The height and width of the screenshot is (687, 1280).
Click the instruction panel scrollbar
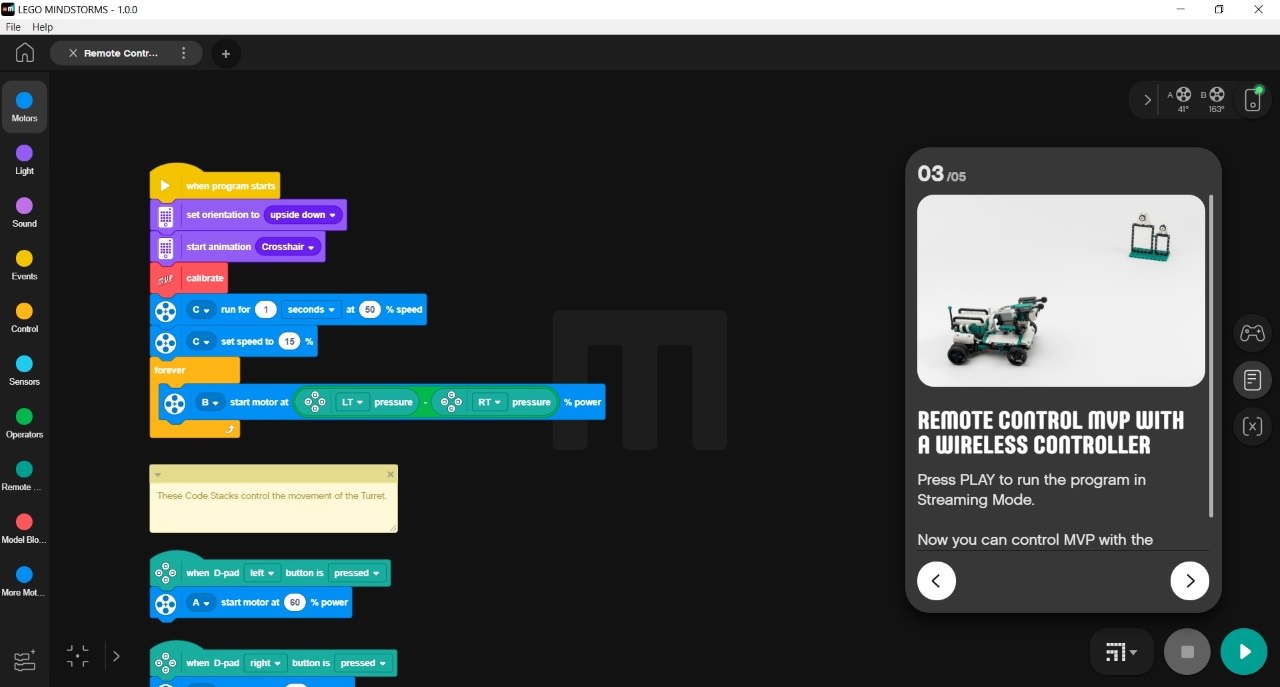tap(1212, 356)
